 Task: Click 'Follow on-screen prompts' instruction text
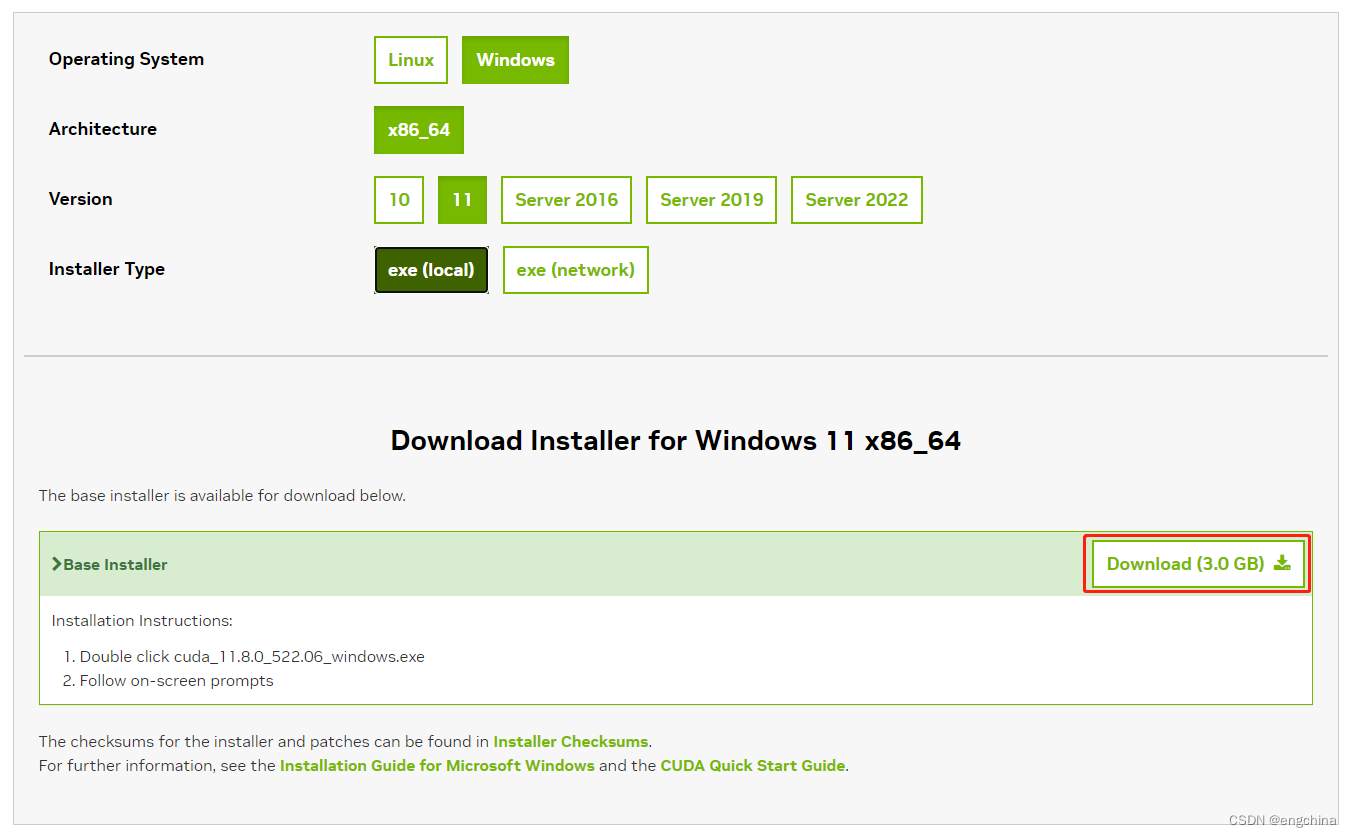pos(176,681)
